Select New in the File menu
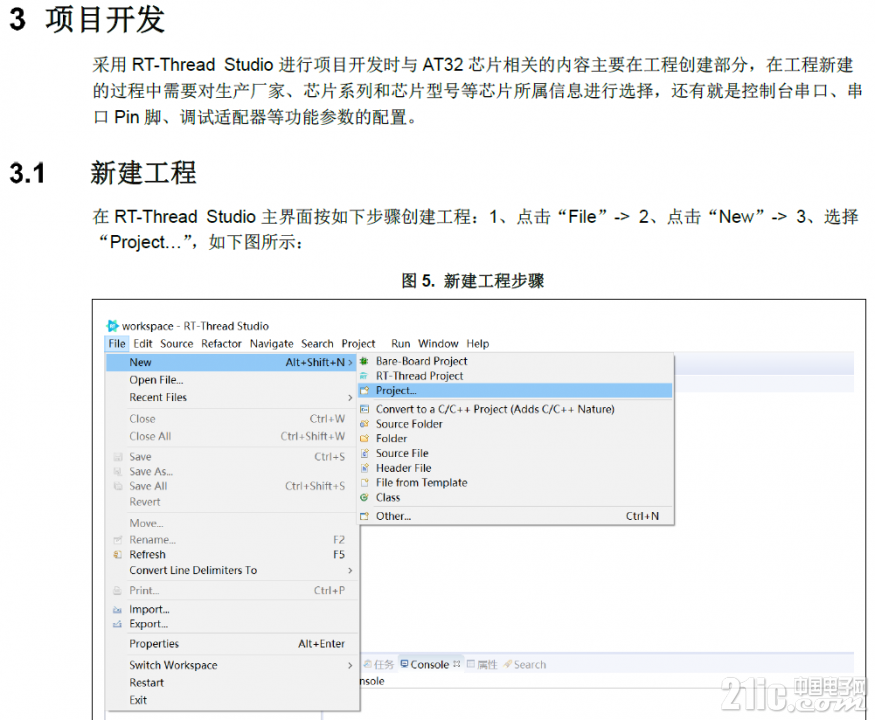875x720 pixels. (x=232, y=362)
